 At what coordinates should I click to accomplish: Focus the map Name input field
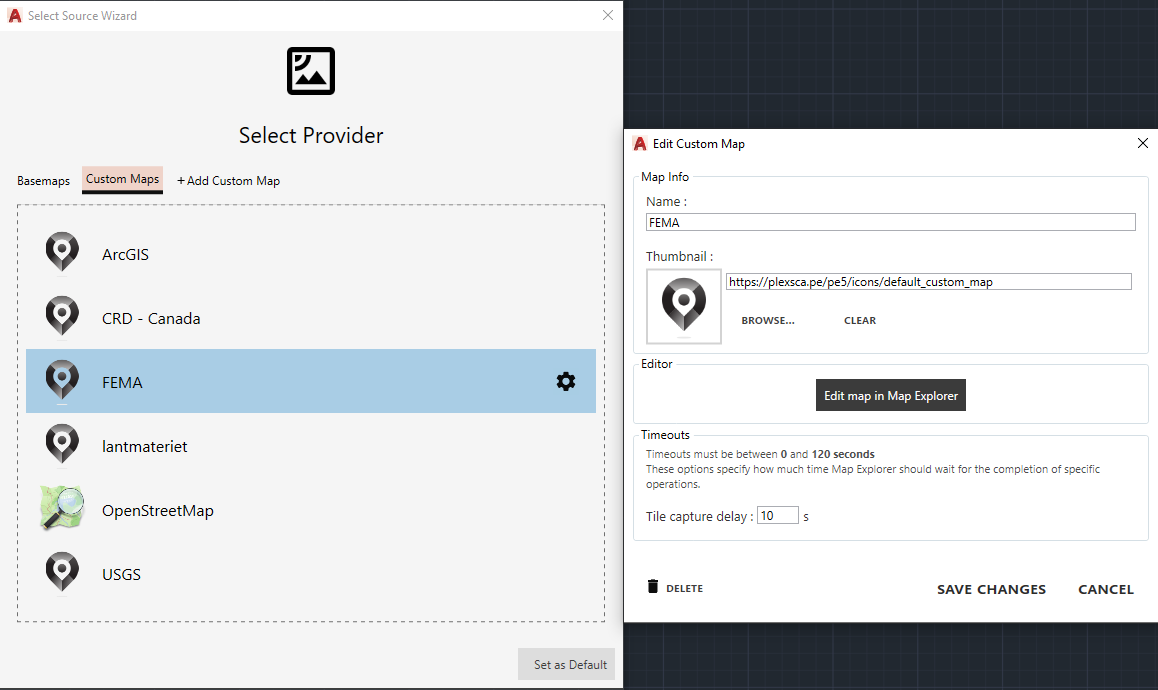(891, 222)
